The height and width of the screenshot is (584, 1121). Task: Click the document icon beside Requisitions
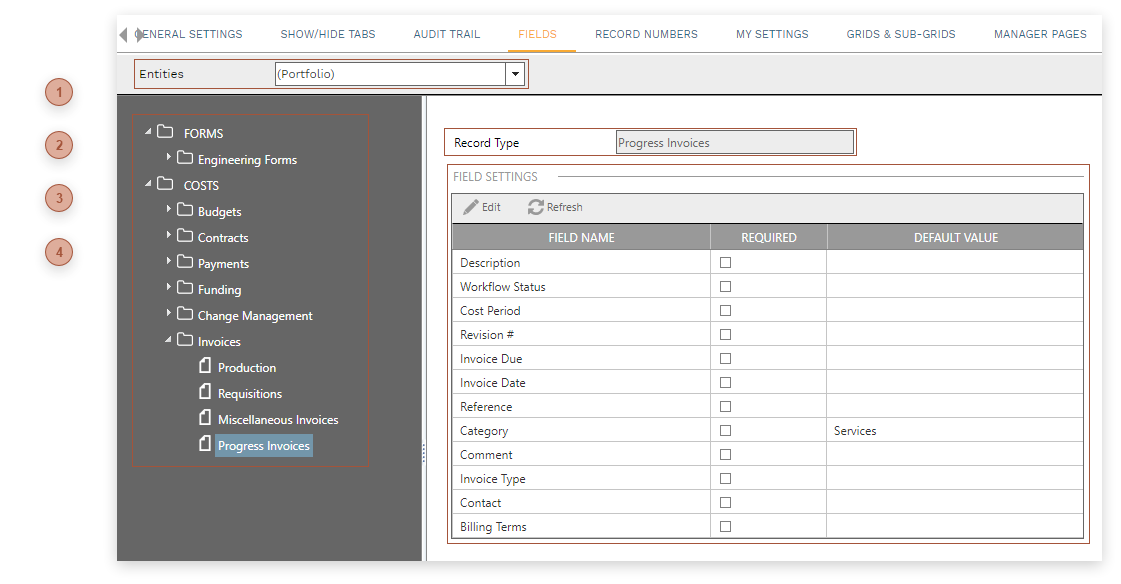tap(204, 393)
